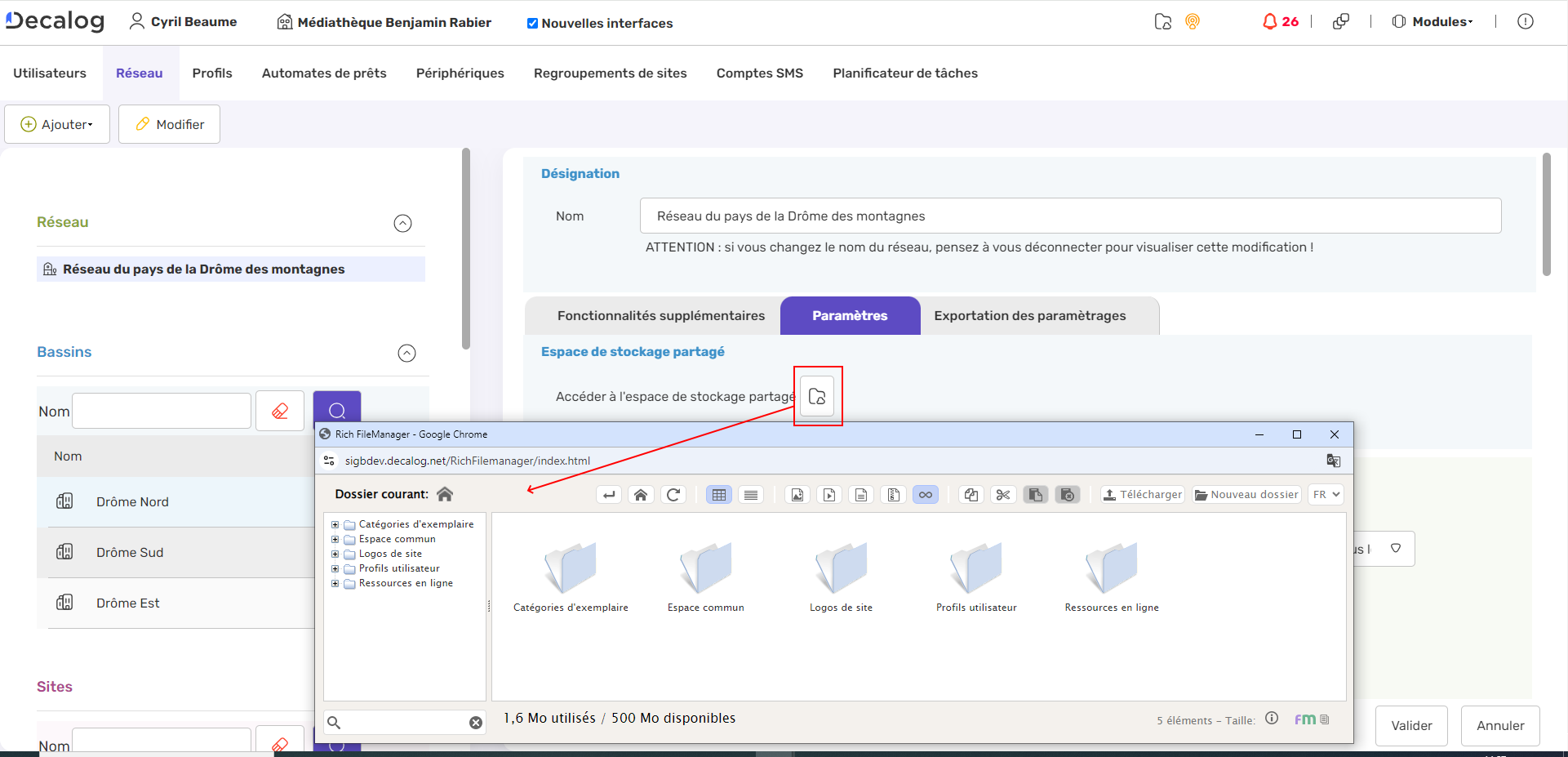Open the Profils menu item
This screenshot has height=757, width=1568.
(x=212, y=73)
